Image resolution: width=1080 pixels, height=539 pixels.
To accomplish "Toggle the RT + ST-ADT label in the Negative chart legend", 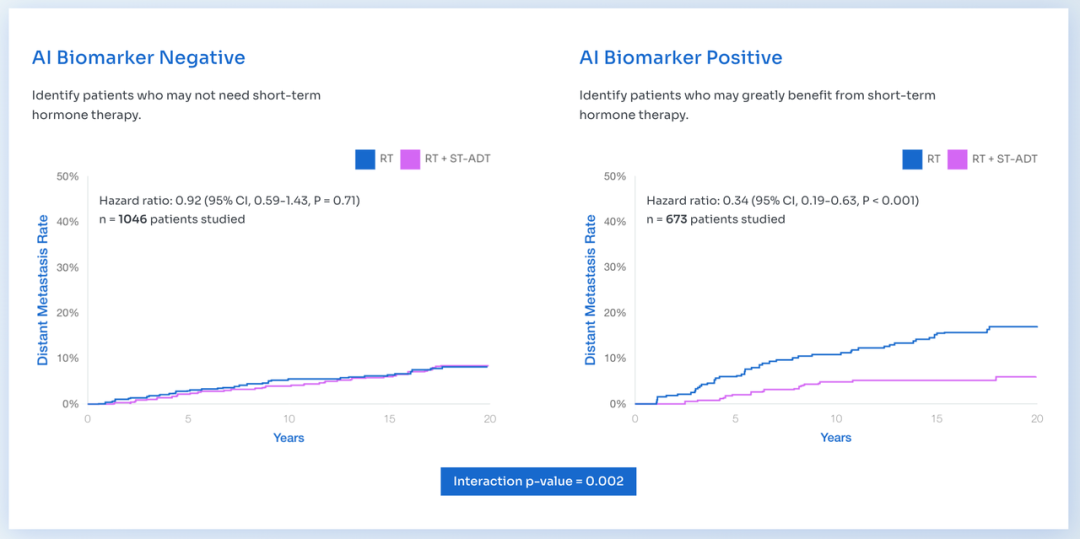I will click(457, 159).
